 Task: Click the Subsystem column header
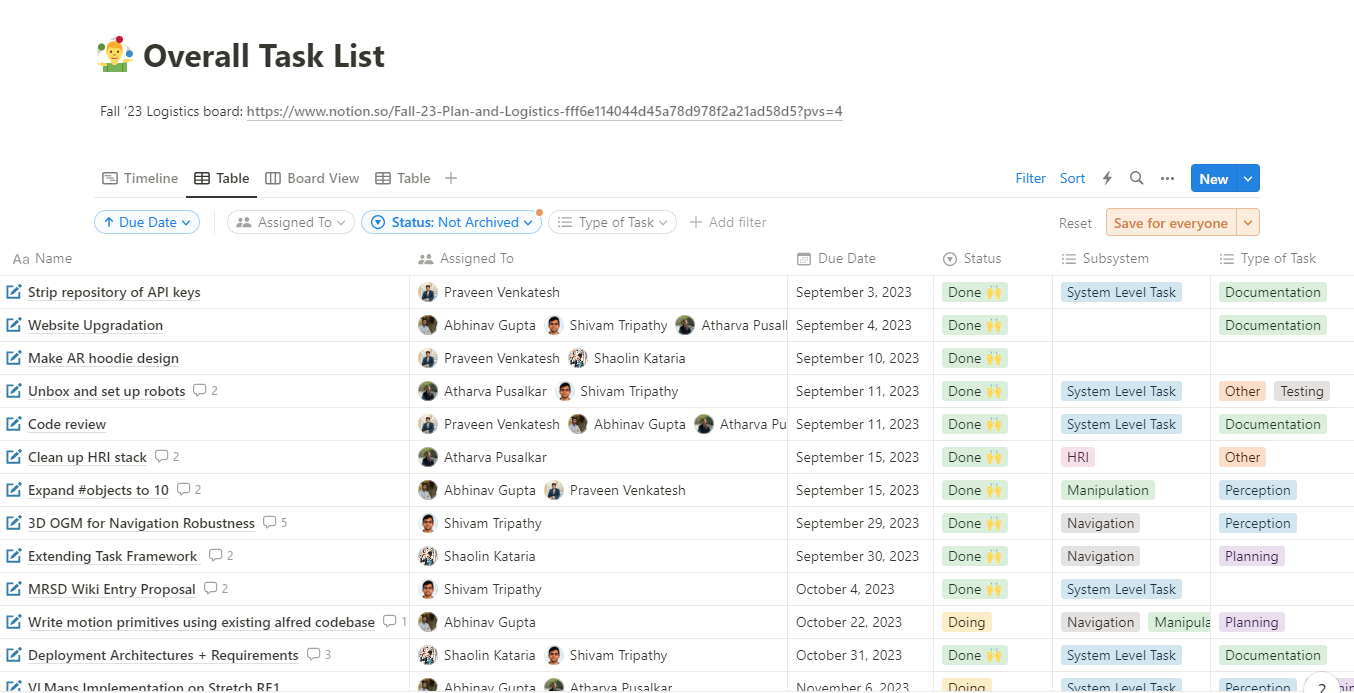pyautogui.click(x=1115, y=258)
